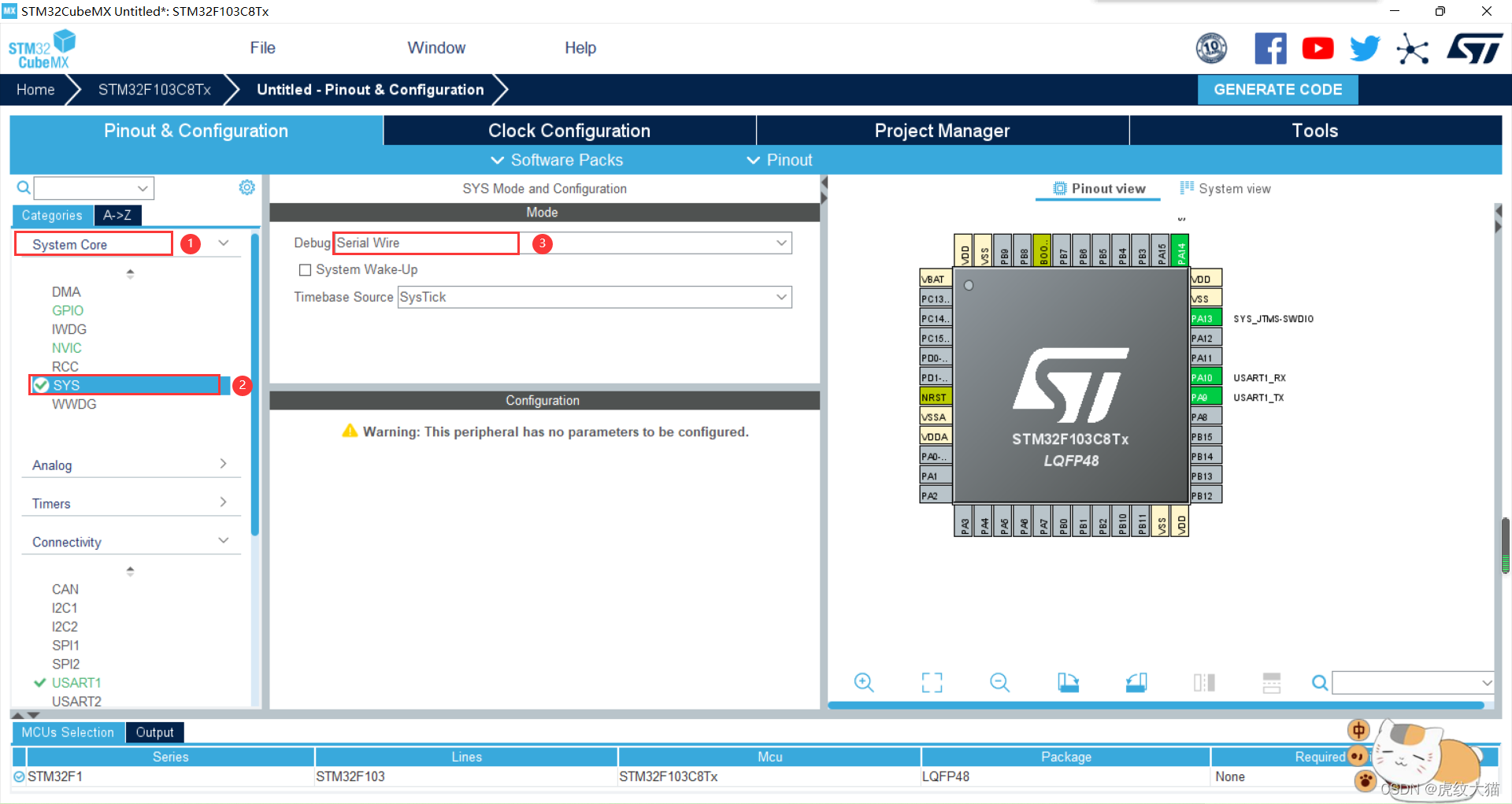Click the category list vertical scrollbar
The height and width of the screenshot is (804, 1512).
click(x=254, y=386)
